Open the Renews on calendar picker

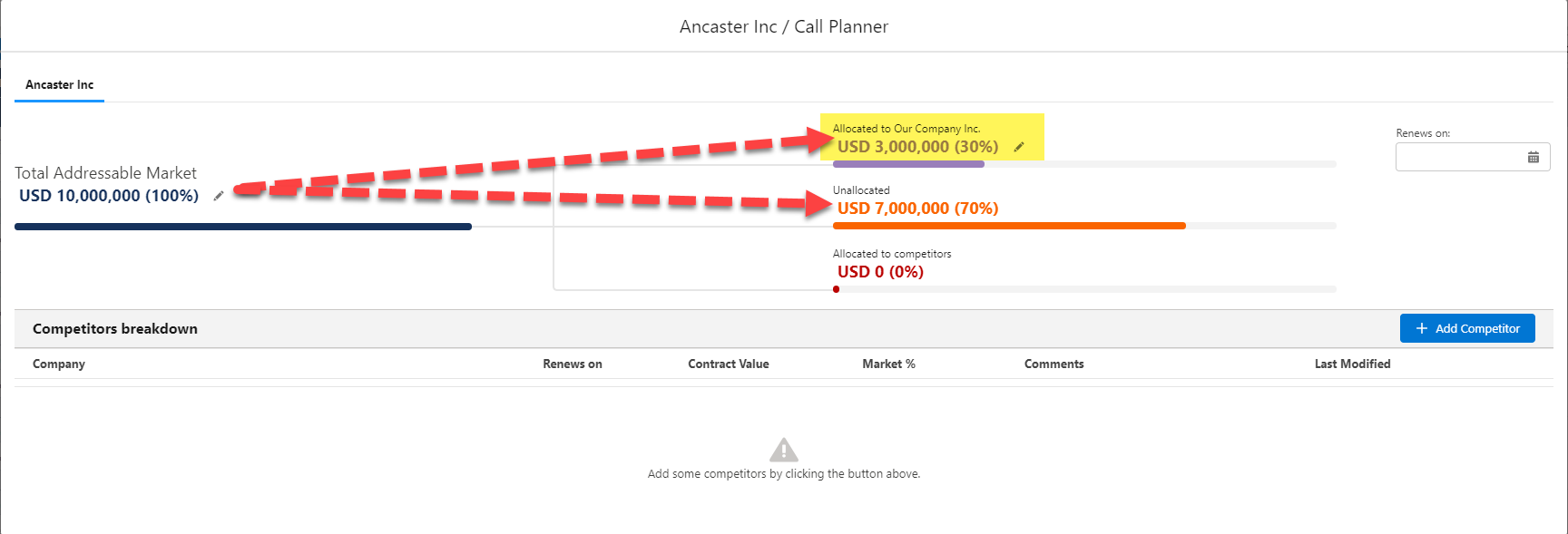1533,158
